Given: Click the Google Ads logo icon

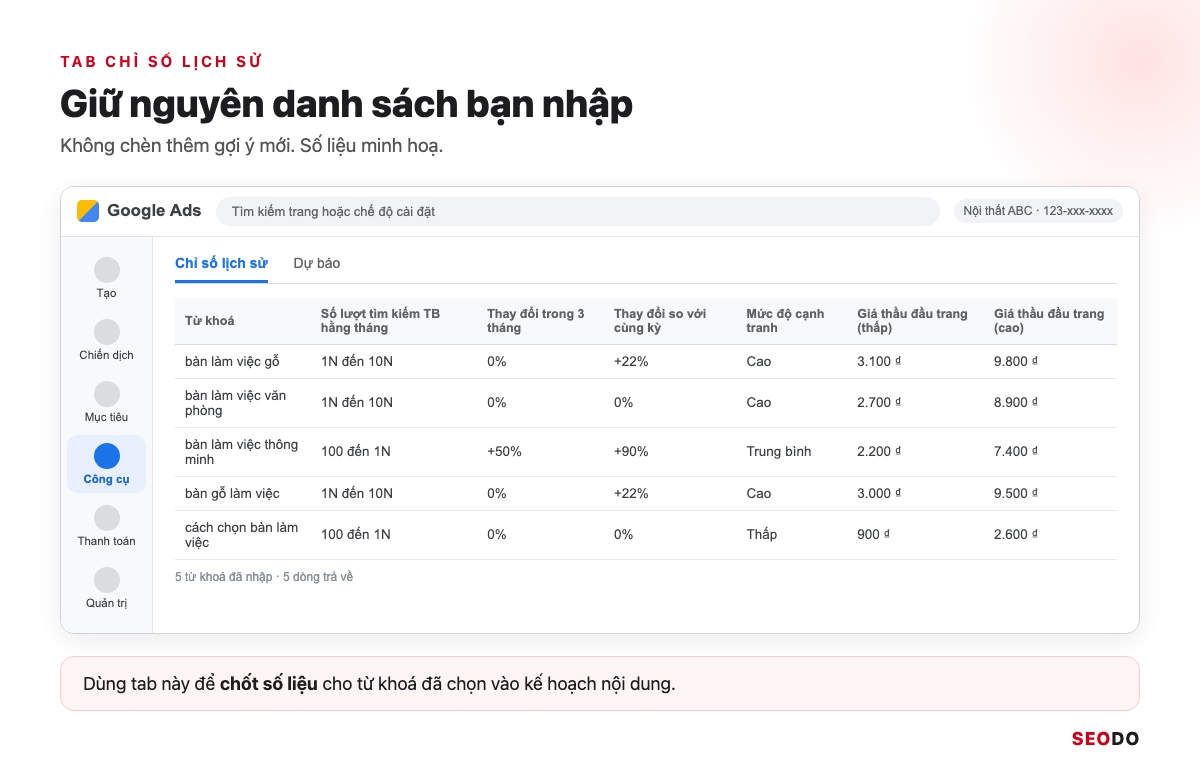Looking at the screenshot, I should [88, 211].
